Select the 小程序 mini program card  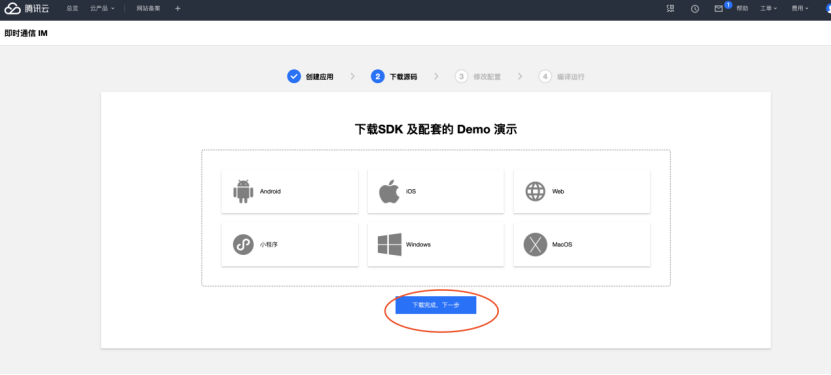290,245
